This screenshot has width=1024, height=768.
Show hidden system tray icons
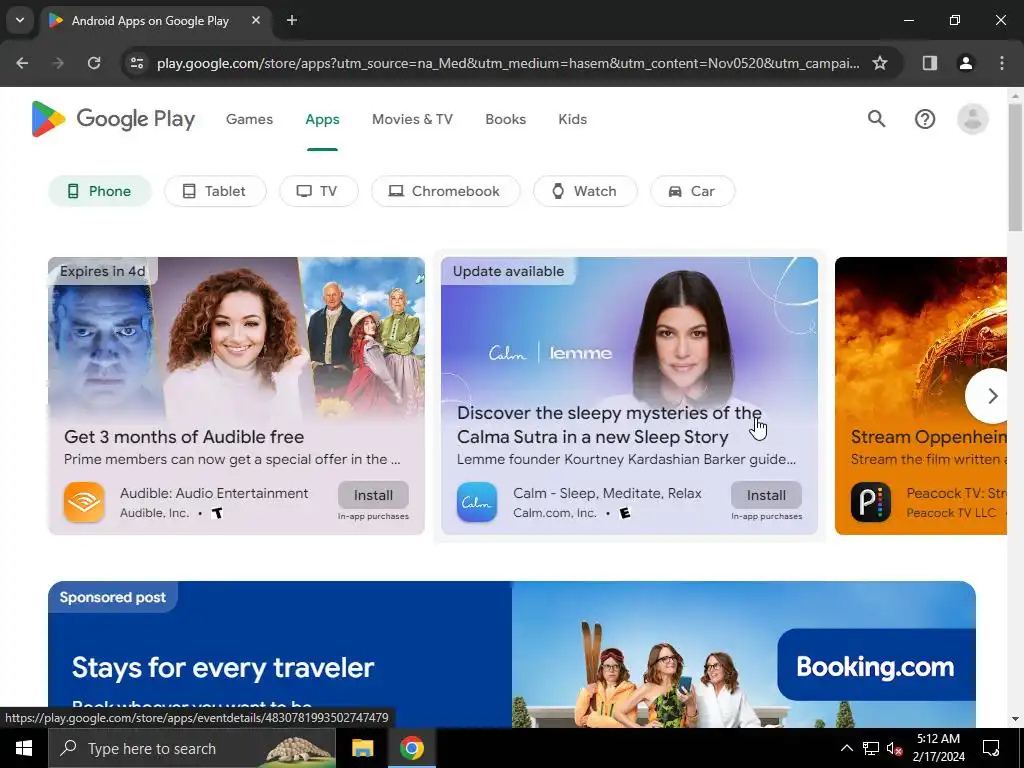[x=846, y=748]
